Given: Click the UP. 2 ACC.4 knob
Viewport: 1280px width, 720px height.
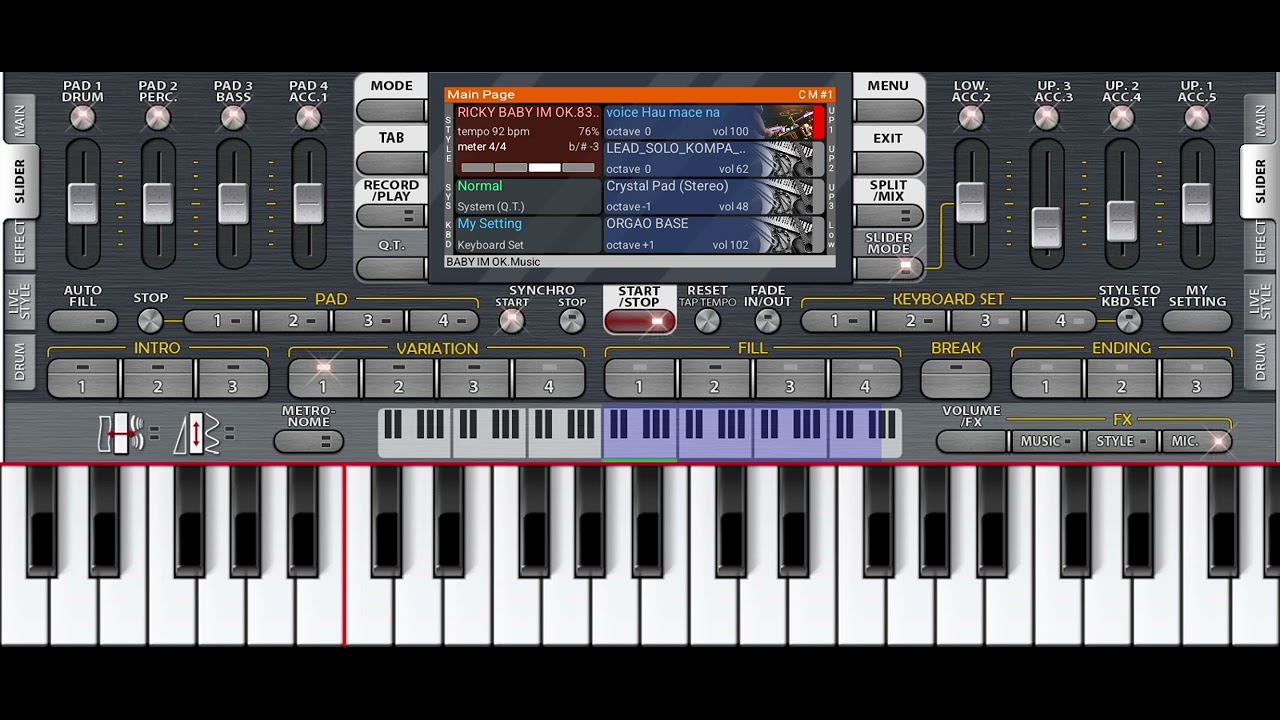Looking at the screenshot, I should (x=1122, y=118).
